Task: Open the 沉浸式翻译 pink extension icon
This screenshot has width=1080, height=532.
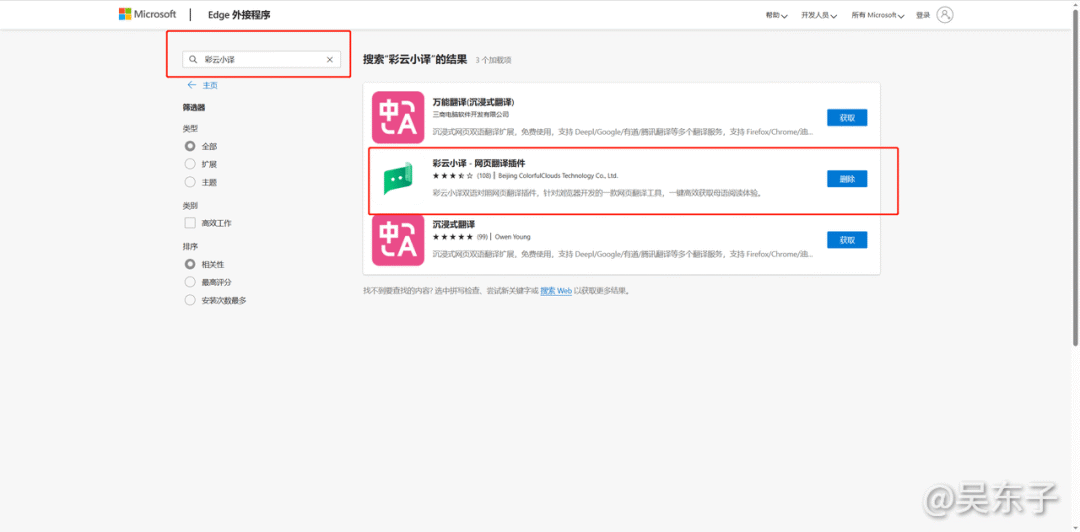Action: pyautogui.click(x=398, y=240)
